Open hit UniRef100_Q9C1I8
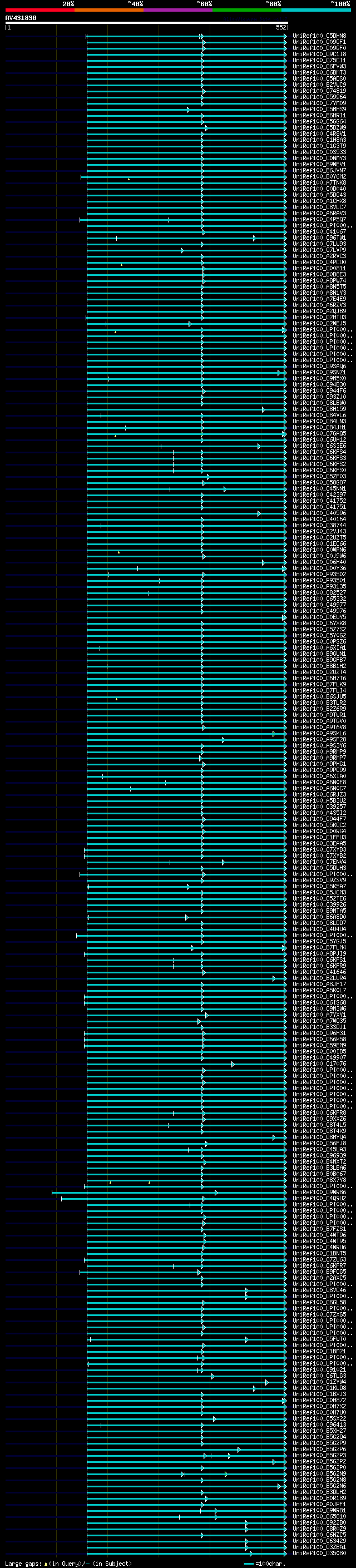356x1568 pixels. pos(319,54)
